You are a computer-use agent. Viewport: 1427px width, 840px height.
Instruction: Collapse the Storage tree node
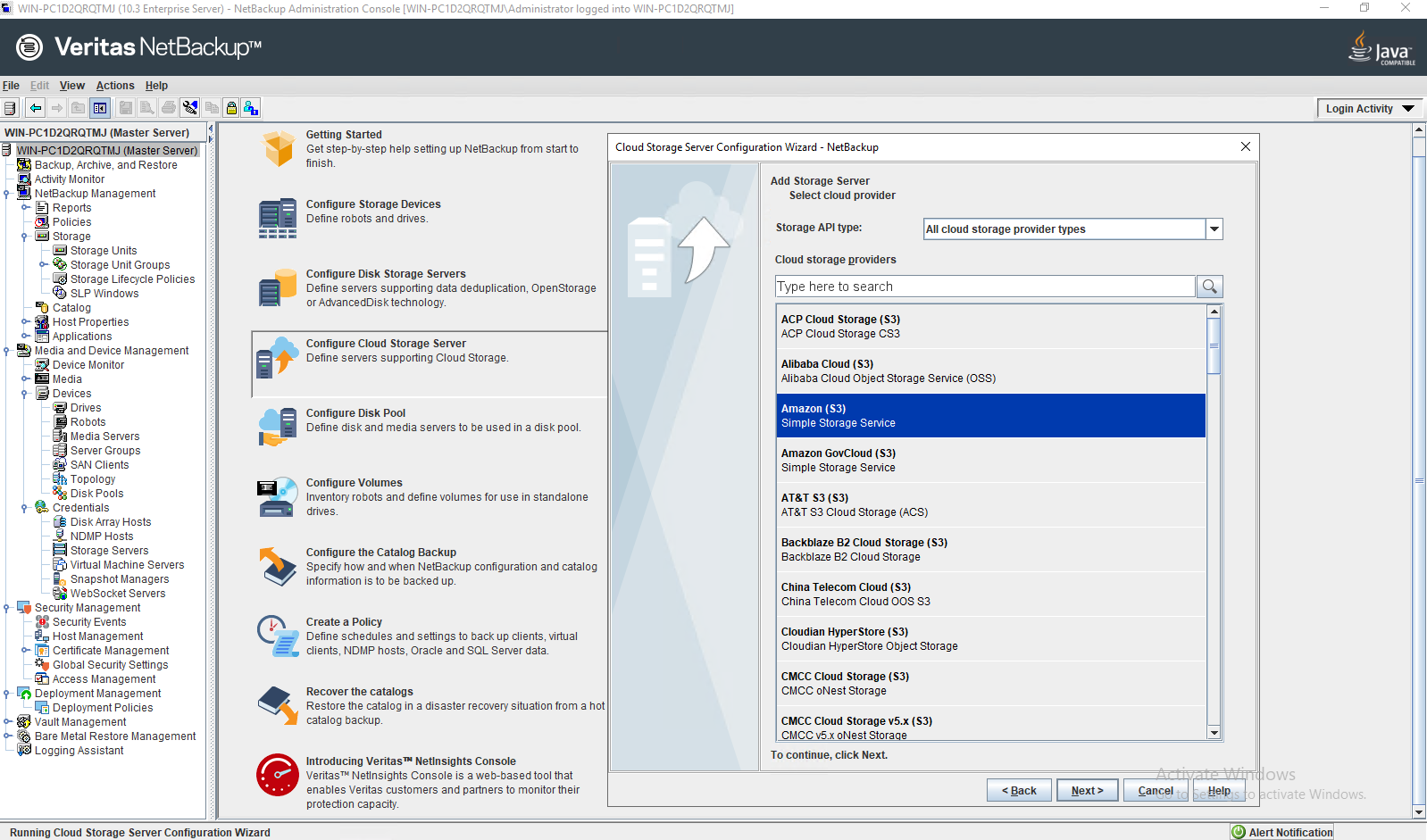[x=24, y=237]
